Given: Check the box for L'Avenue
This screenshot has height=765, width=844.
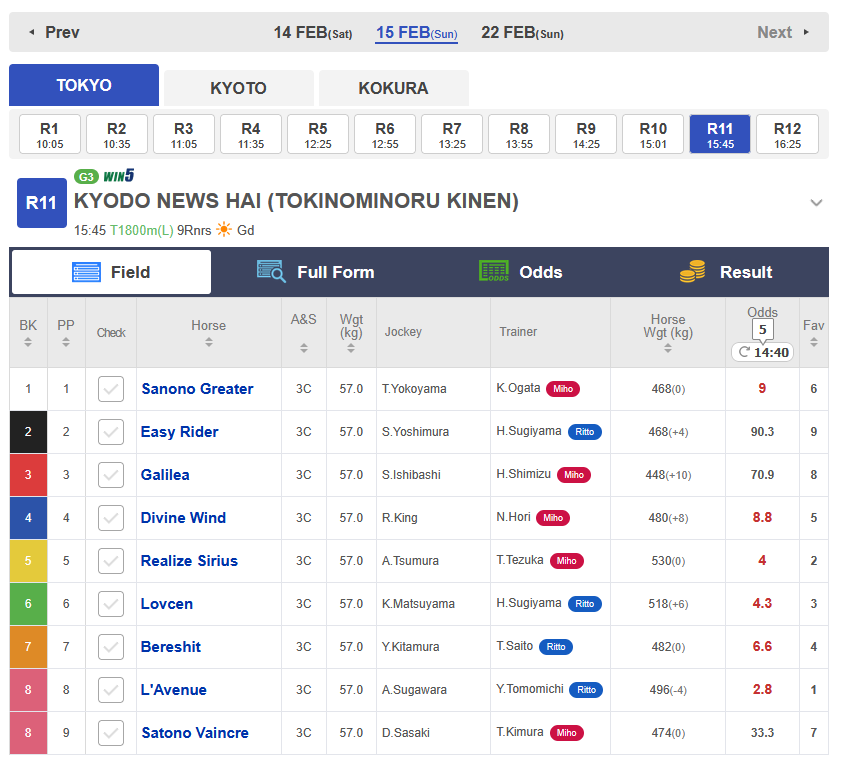Looking at the screenshot, I should (x=111, y=690).
